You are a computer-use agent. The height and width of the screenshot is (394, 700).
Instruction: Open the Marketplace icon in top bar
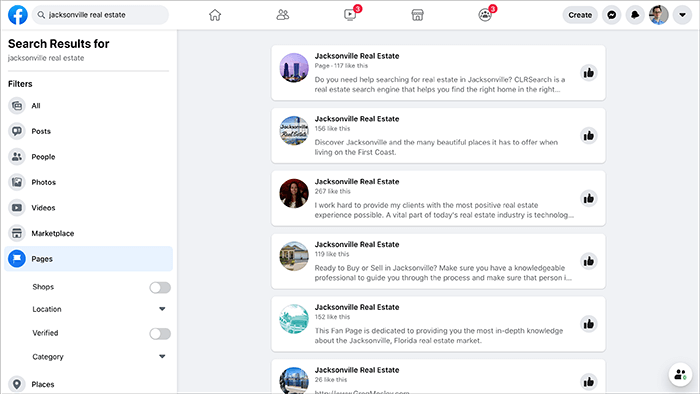point(417,15)
